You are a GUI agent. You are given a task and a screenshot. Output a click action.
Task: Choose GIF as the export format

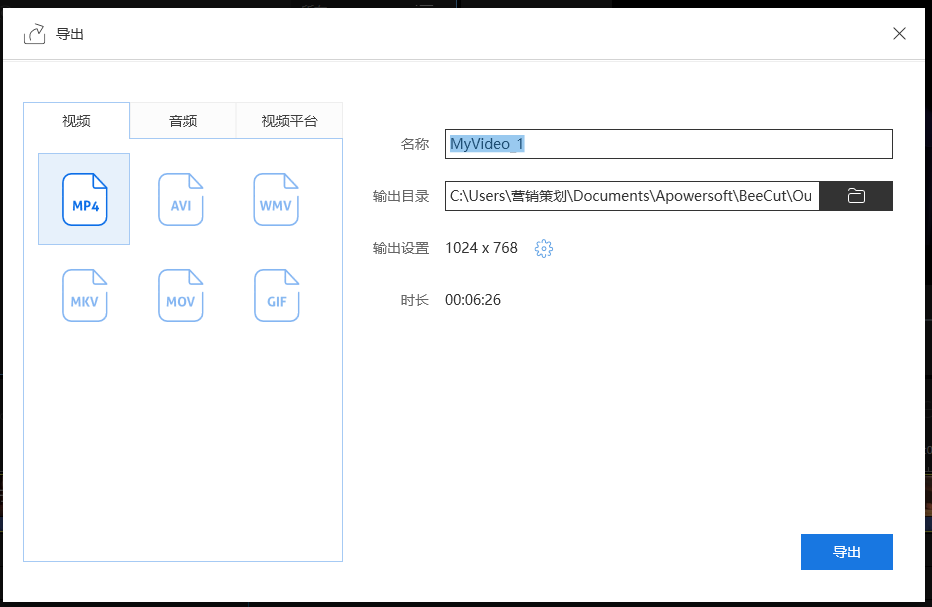(276, 295)
